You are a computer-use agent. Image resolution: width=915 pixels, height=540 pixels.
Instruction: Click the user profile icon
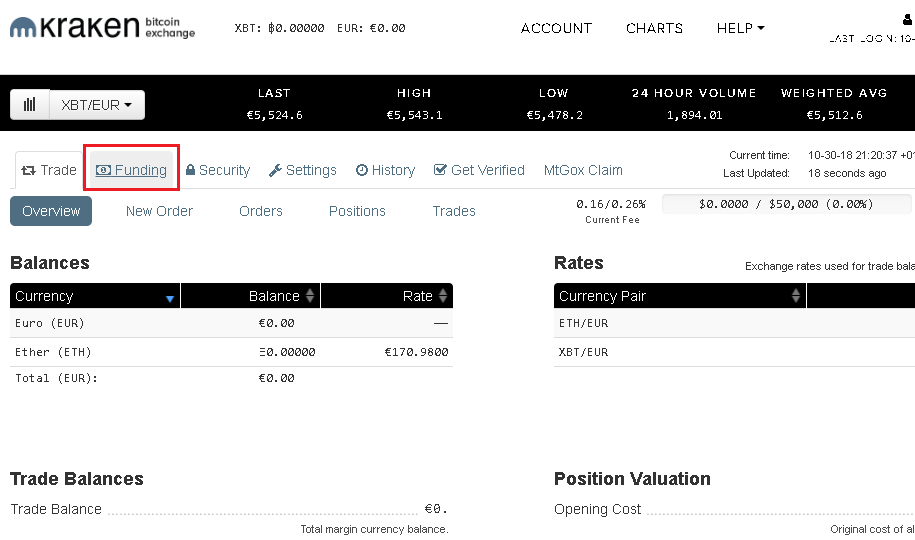[x=907, y=20]
